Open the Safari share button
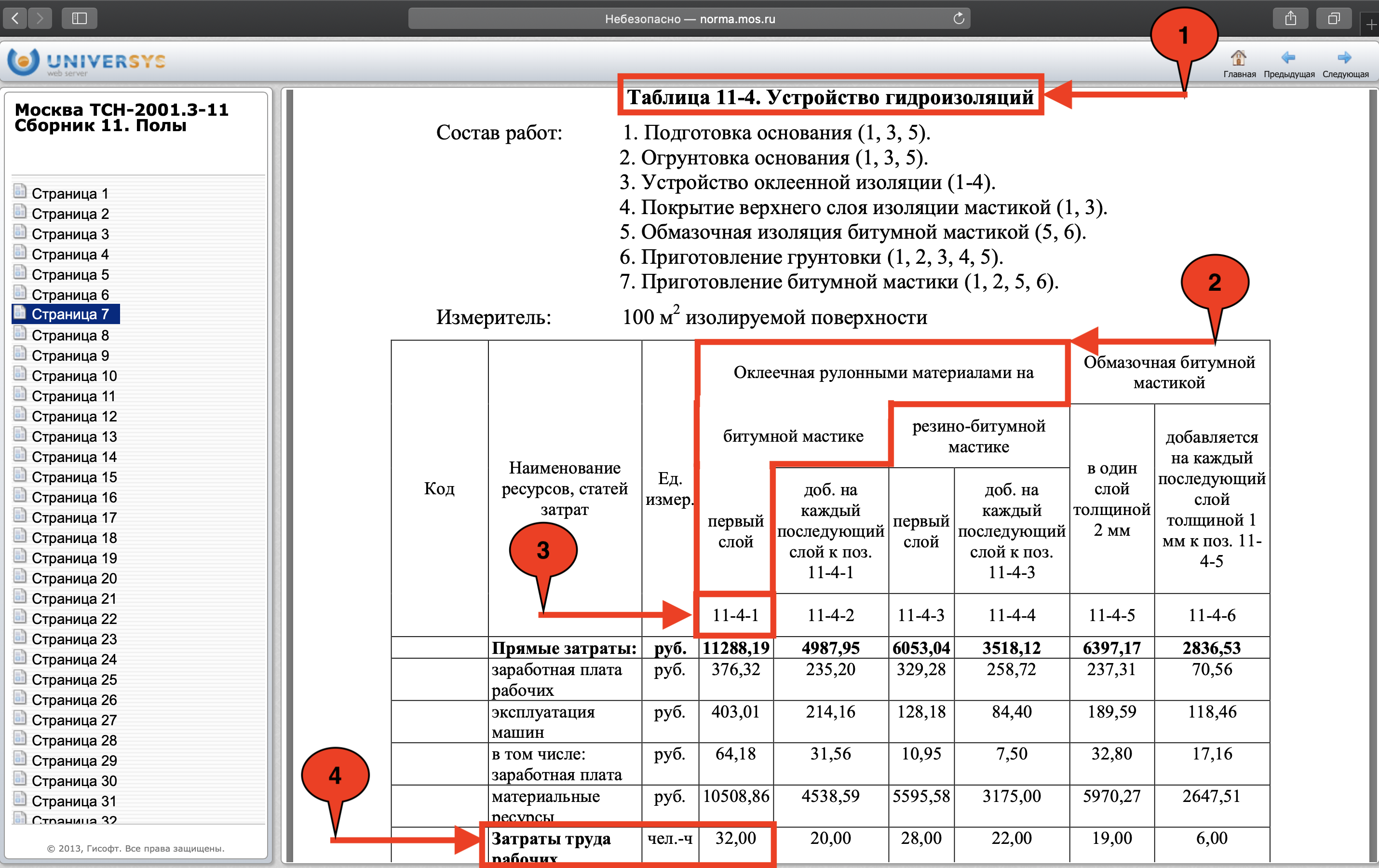 tap(1290, 18)
